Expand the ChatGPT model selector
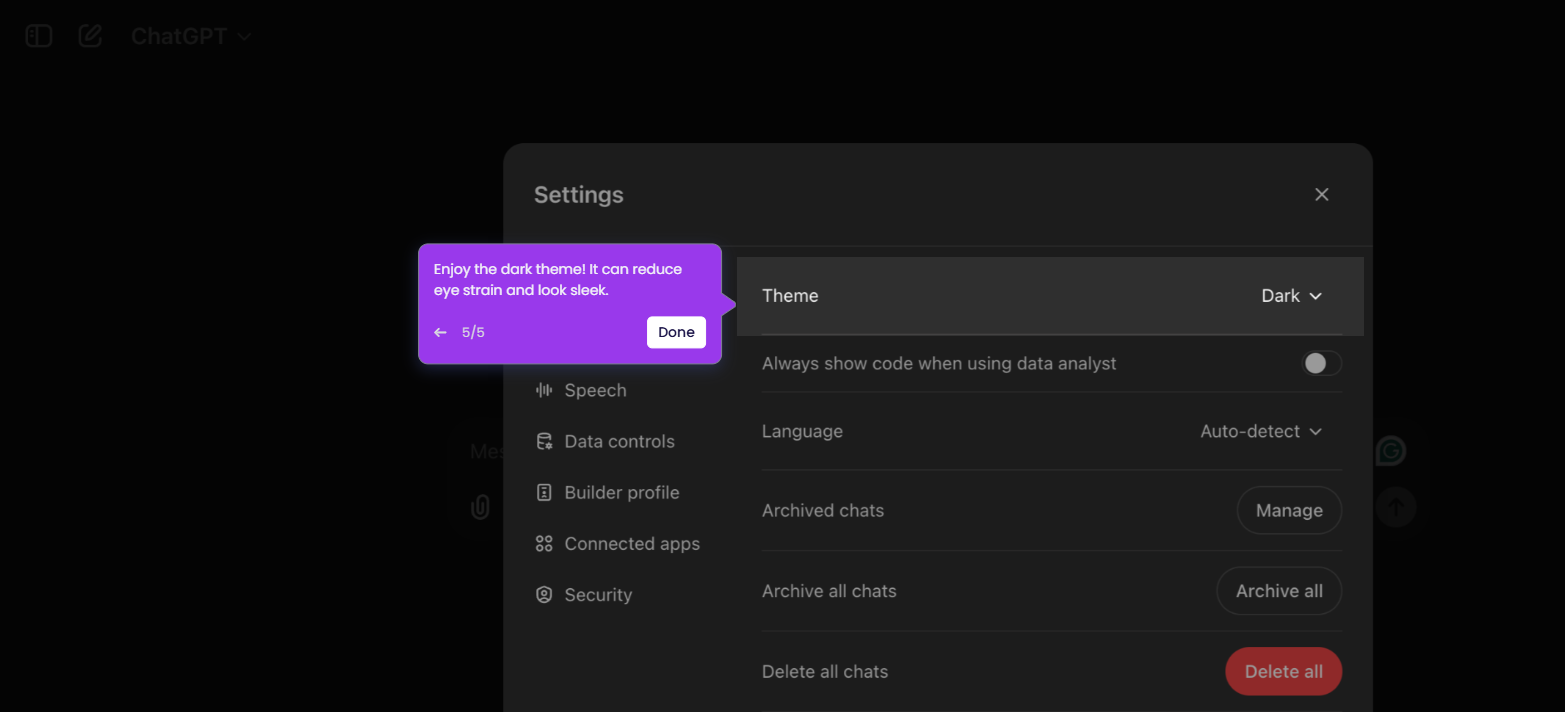 pyautogui.click(x=191, y=35)
